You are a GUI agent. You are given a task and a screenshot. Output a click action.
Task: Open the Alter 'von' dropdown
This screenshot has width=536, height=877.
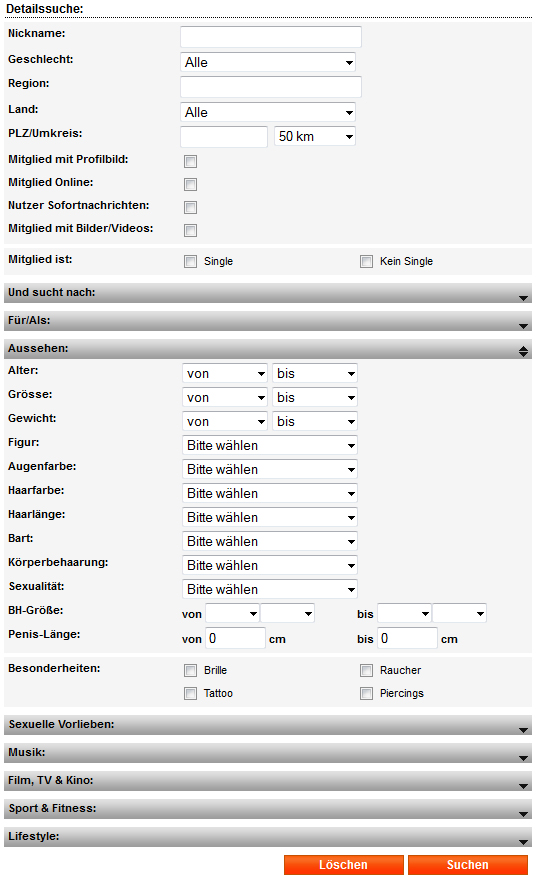pyautogui.click(x=225, y=373)
